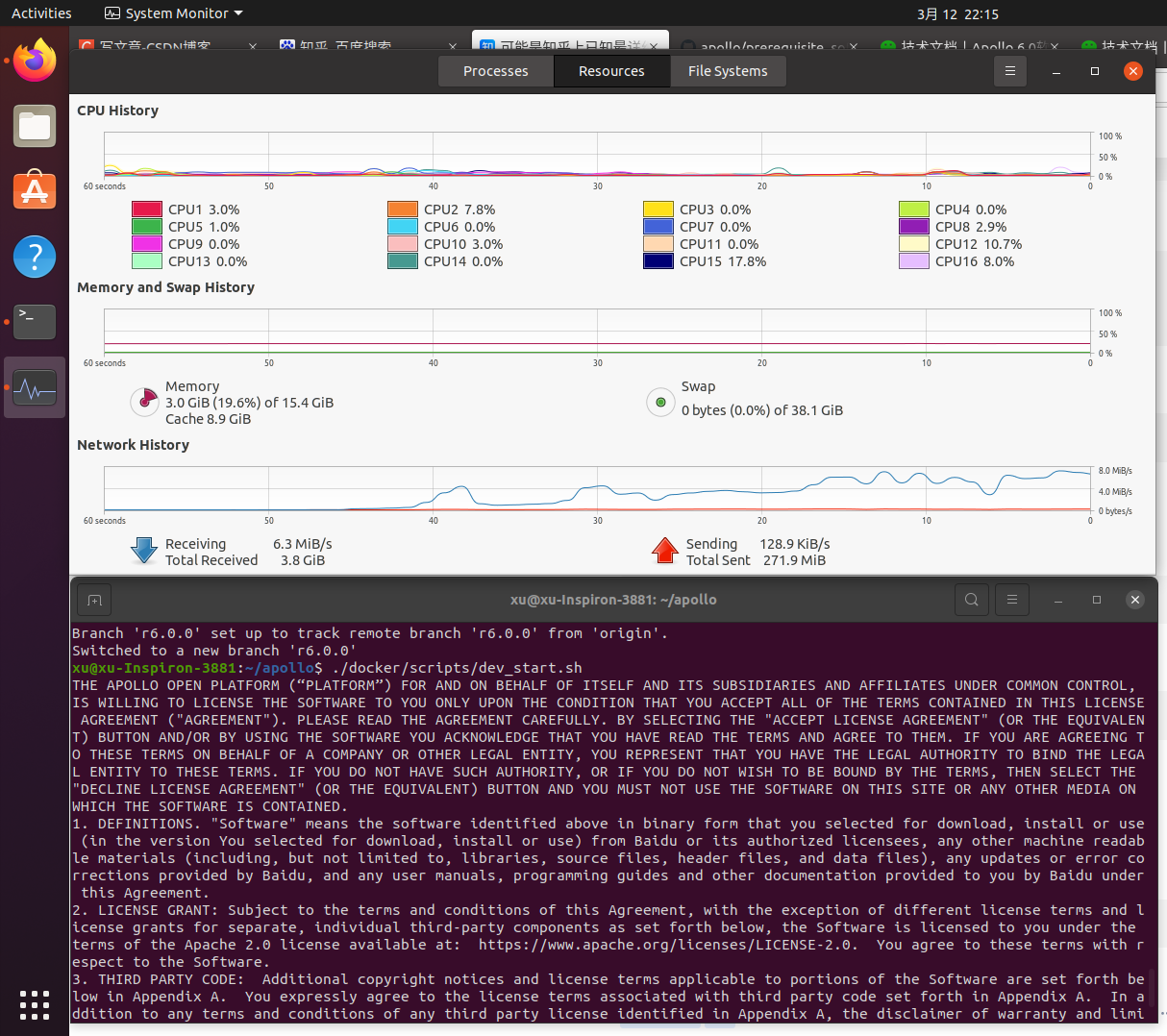Screen dimensions: 1167x1036
Task: Click Apache license URL in terminal
Action: [666, 945]
